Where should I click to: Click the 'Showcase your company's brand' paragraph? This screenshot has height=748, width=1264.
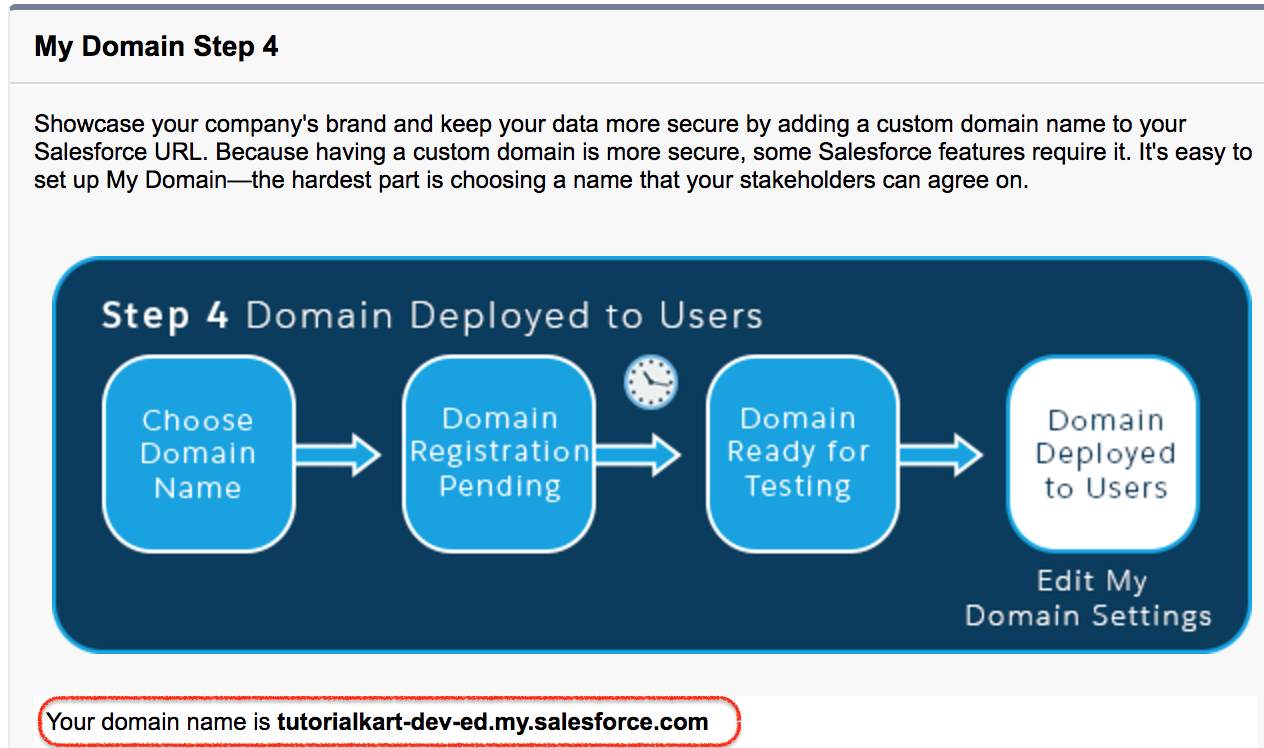pos(642,153)
